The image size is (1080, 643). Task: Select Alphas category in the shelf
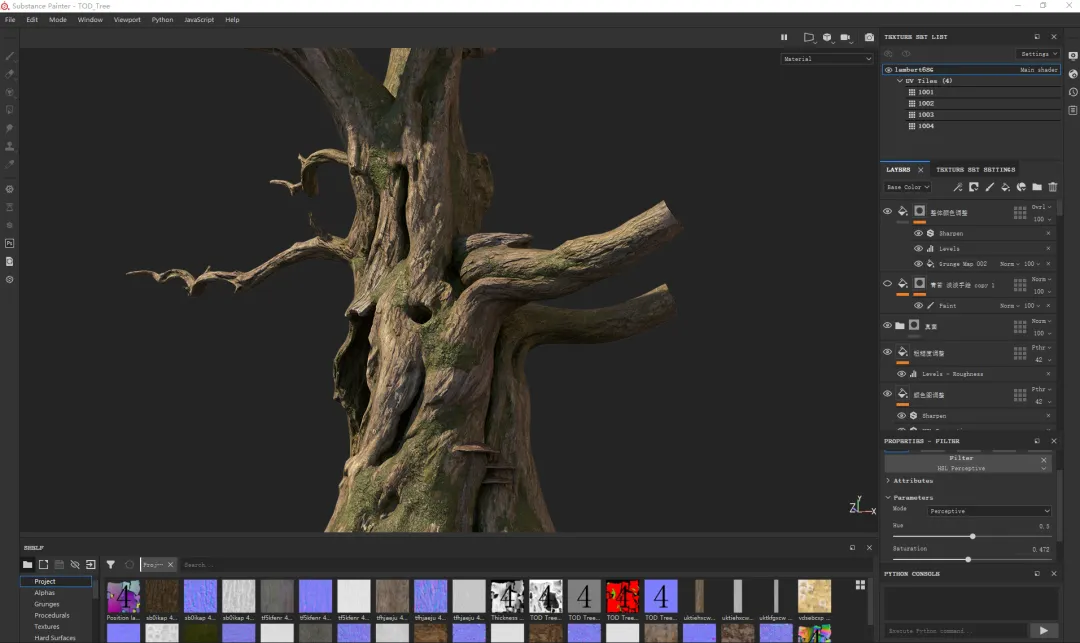pyautogui.click(x=45, y=593)
